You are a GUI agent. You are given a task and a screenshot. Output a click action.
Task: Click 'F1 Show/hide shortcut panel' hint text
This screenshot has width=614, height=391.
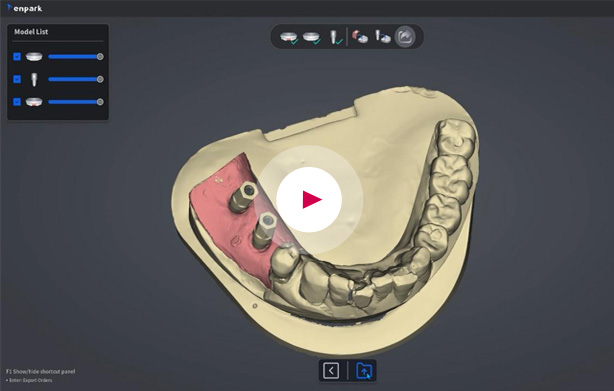(x=40, y=371)
